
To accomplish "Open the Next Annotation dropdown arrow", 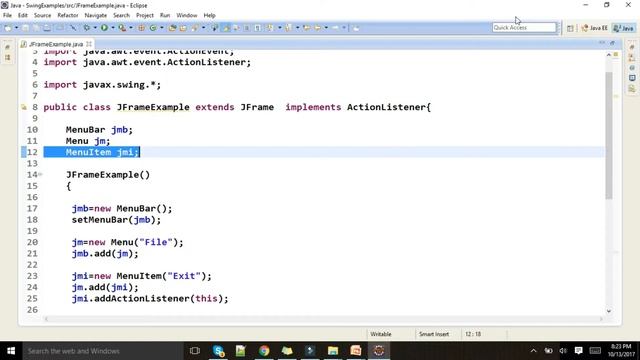I will pyautogui.click(x=279, y=28).
